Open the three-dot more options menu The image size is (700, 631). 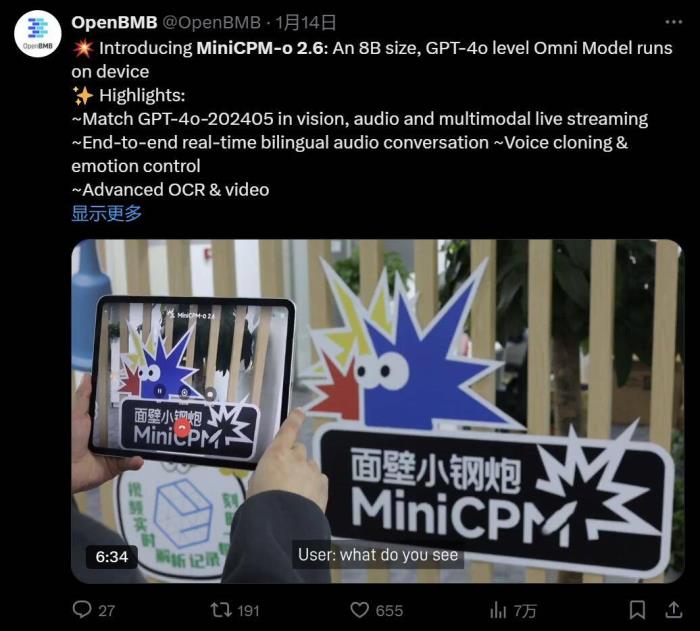[674, 21]
